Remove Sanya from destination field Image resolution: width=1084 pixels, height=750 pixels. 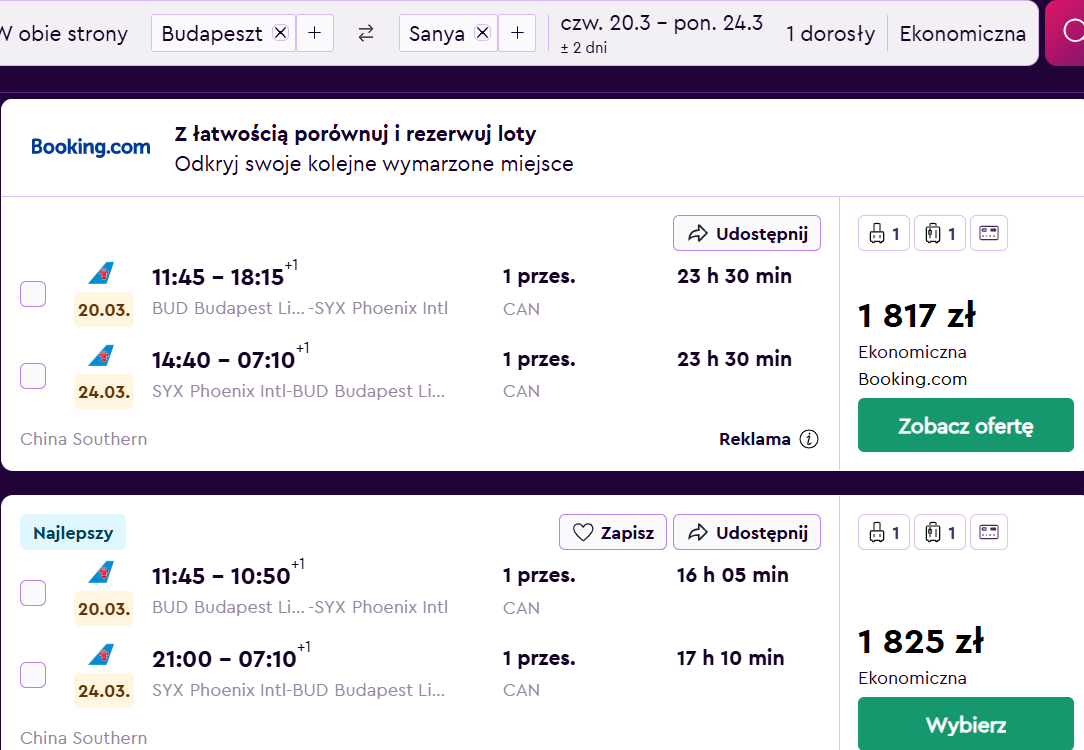(x=483, y=33)
